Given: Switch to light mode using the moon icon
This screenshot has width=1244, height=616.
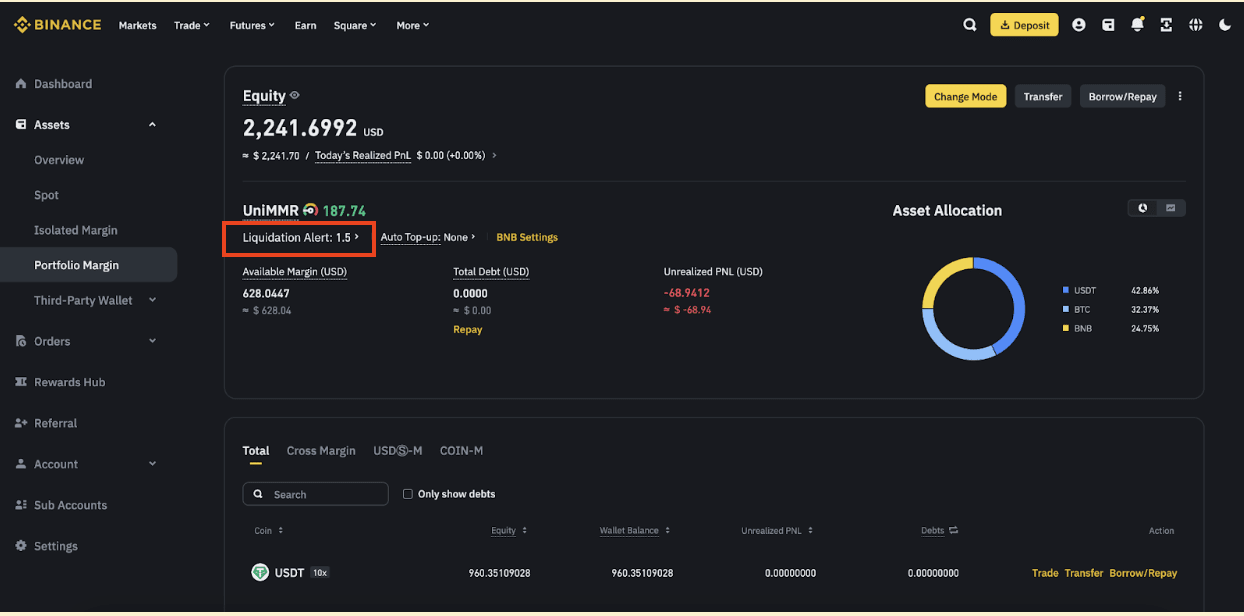Looking at the screenshot, I should pos(1224,24).
